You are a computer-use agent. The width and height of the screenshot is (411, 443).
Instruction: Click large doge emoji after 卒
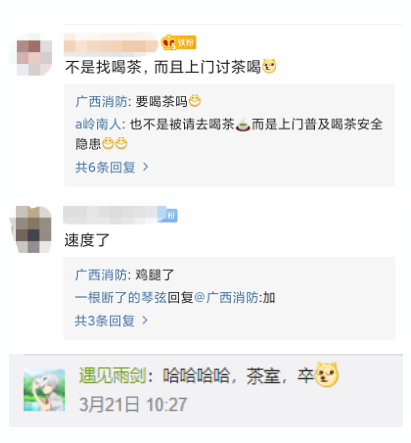click(x=327, y=375)
